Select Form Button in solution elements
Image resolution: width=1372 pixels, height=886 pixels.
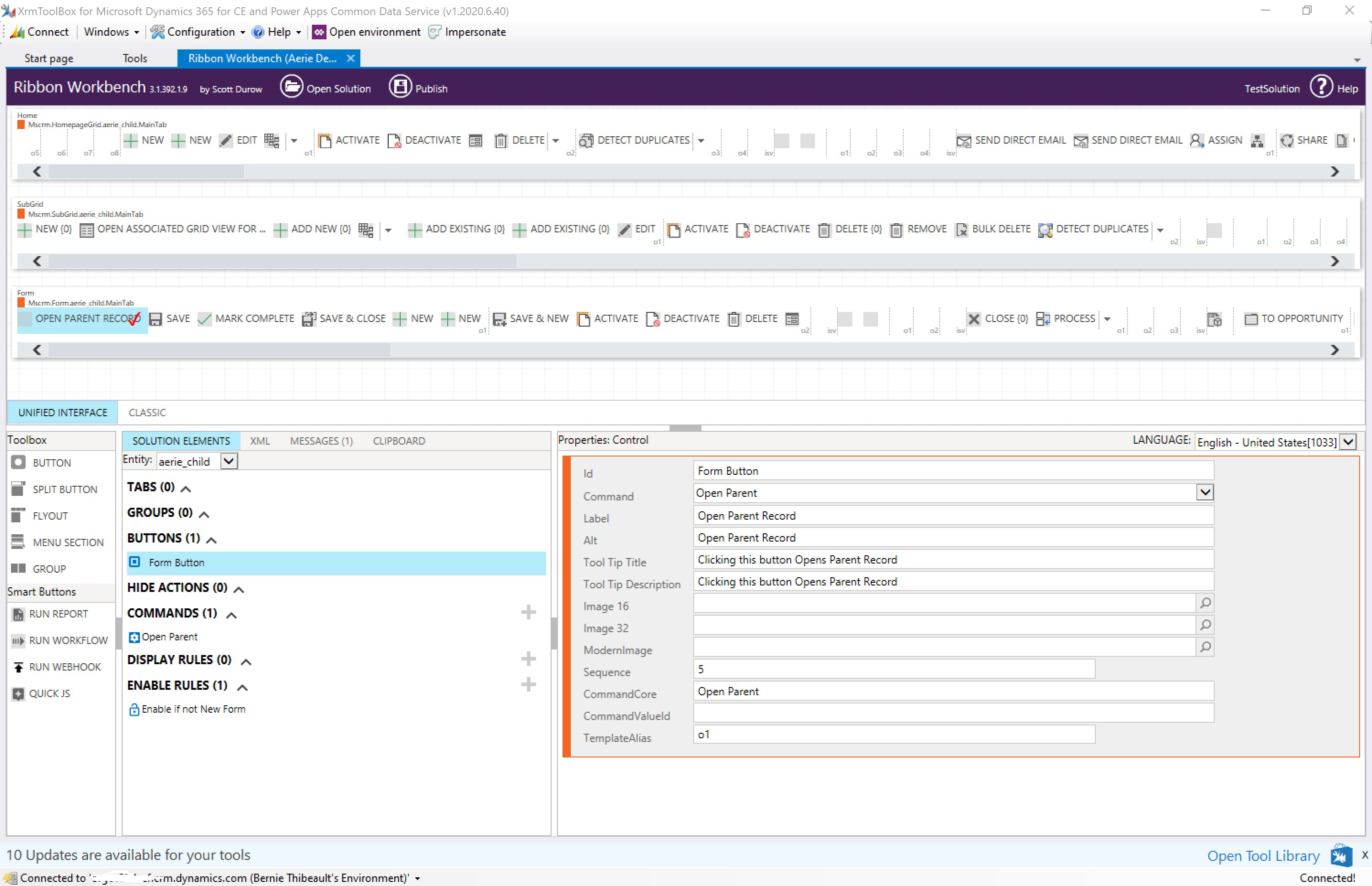(337, 563)
